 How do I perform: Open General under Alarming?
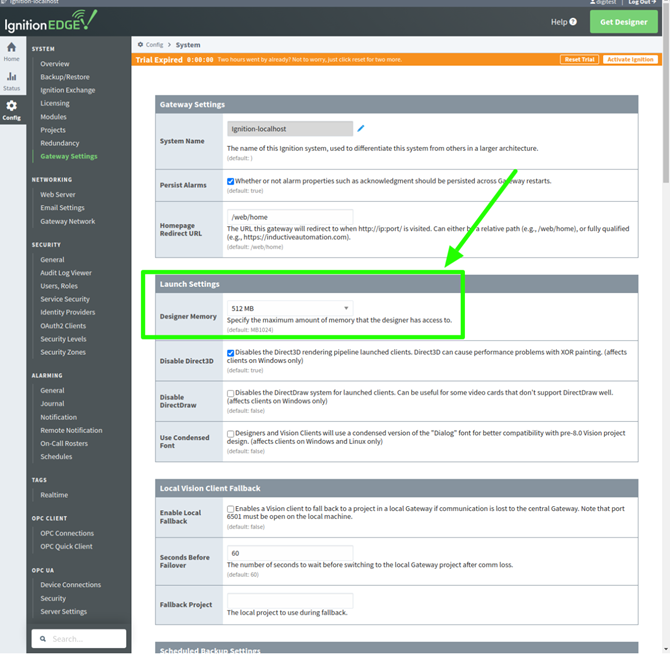(52, 390)
